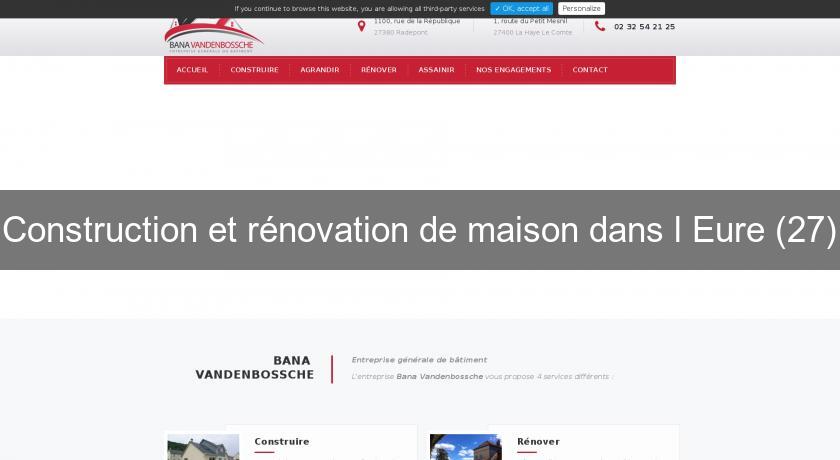This screenshot has width=840, height=460.
Task: Click the rue de la République address
Action: (417, 21)
